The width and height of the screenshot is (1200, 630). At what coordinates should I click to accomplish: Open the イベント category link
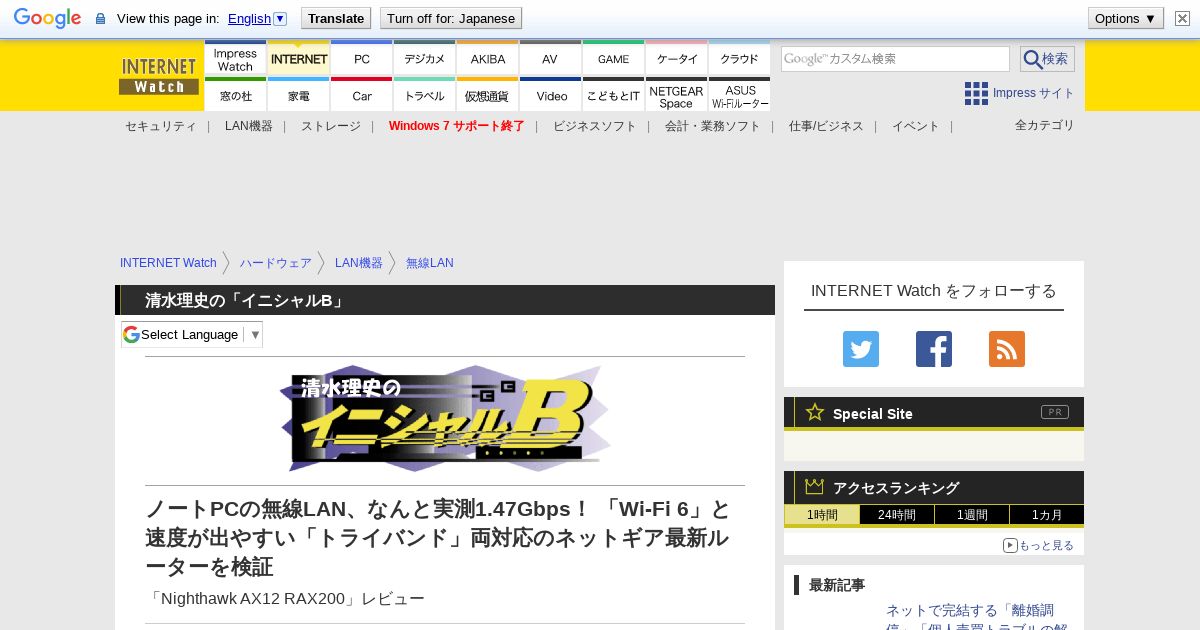click(916, 126)
